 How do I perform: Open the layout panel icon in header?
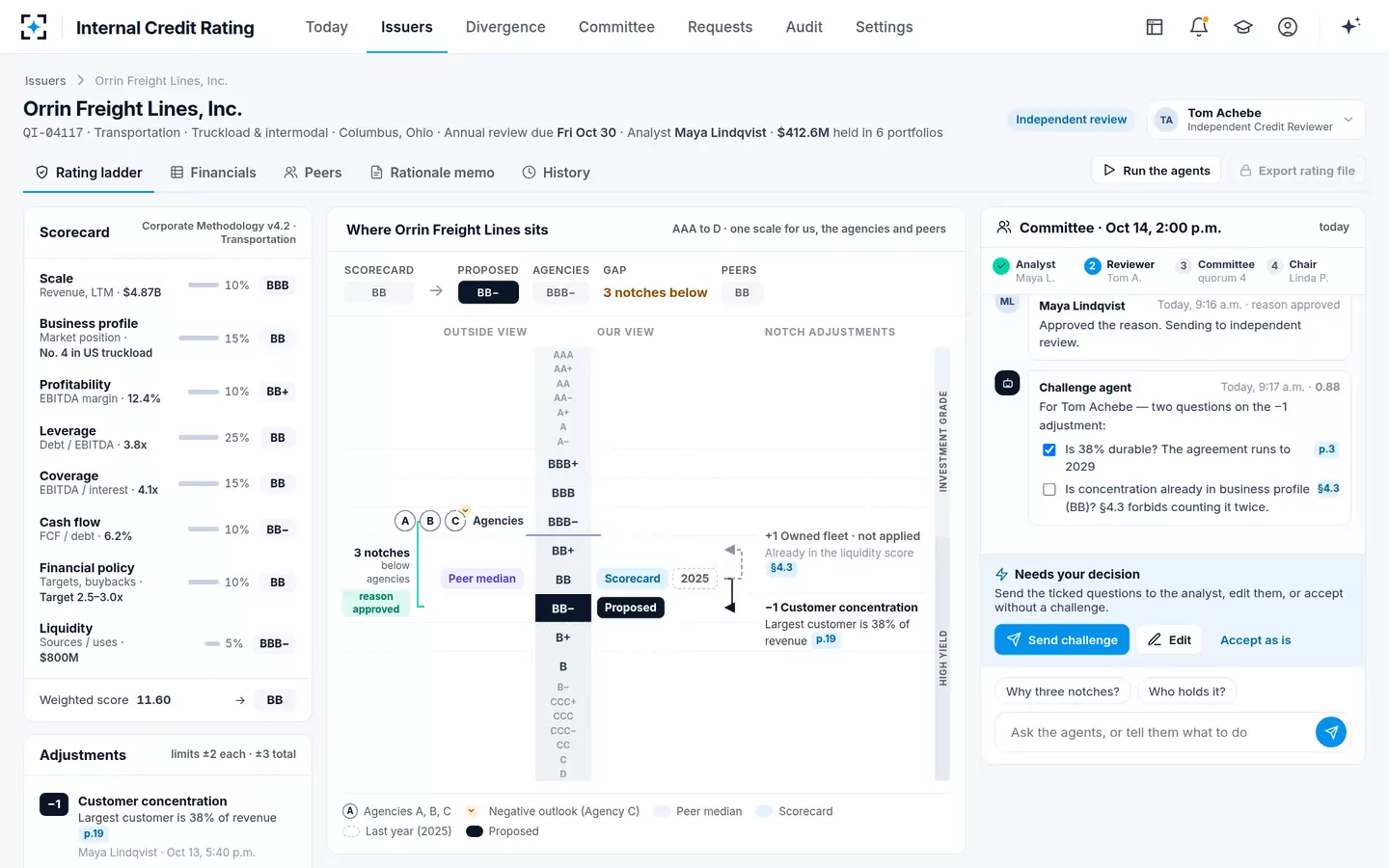(x=1155, y=27)
